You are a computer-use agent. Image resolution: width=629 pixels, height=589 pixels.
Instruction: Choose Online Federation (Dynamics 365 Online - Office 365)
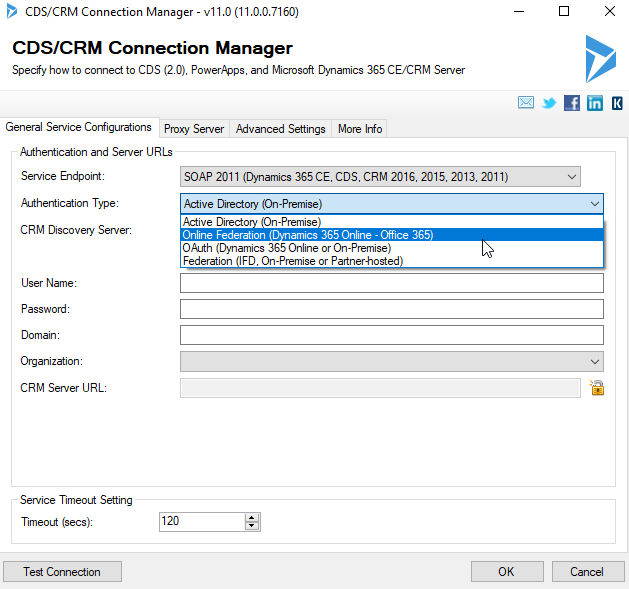point(392,235)
